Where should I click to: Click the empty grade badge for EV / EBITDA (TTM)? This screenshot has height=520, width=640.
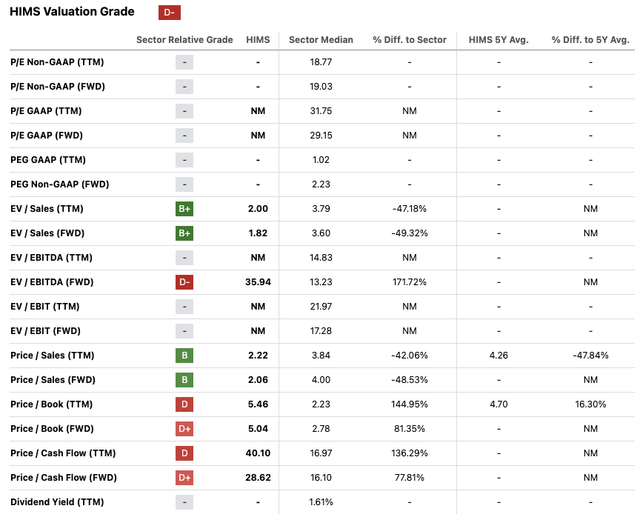tap(184, 258)
